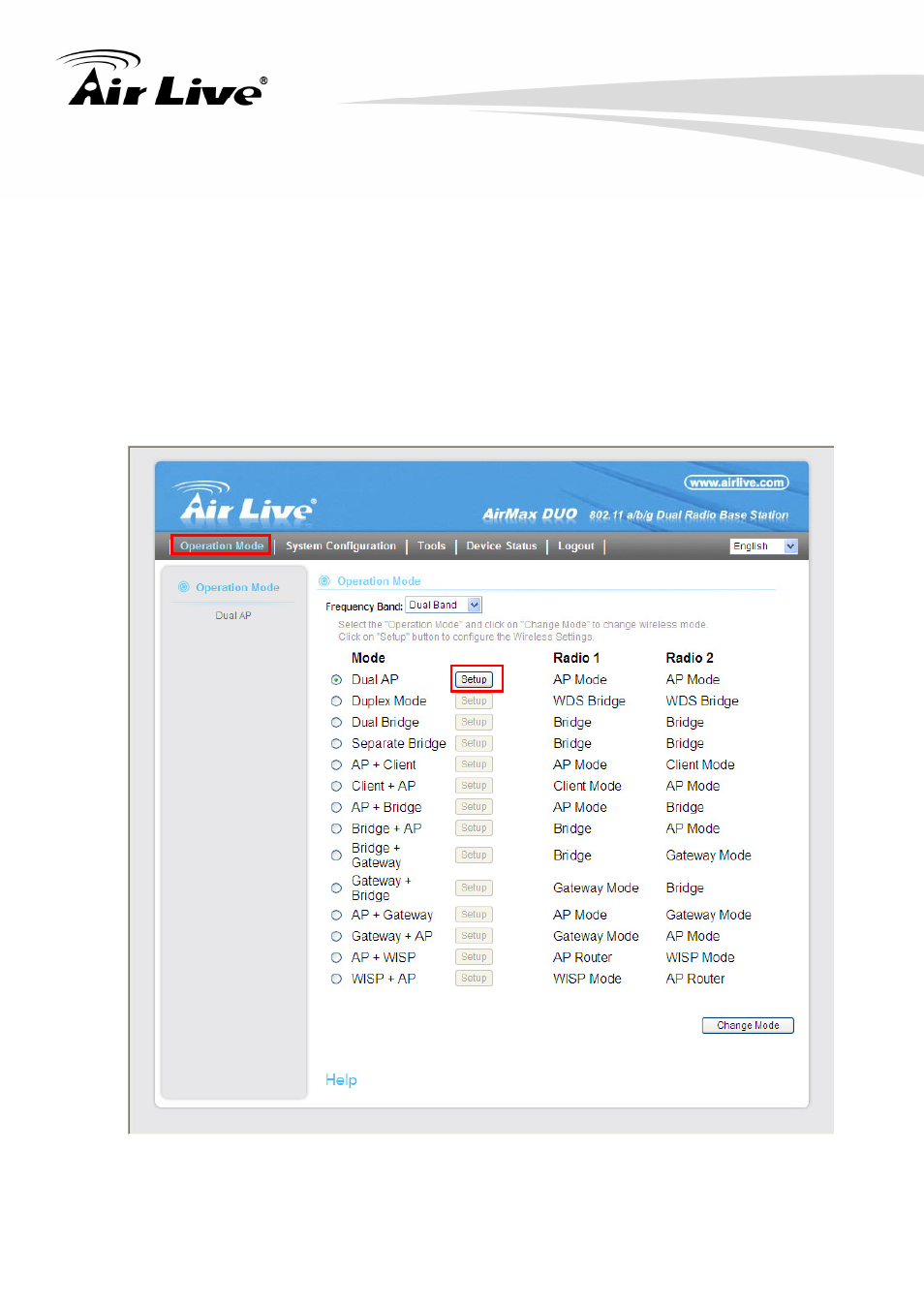Image resolution: width=924 pixels, height=1308 pixels.
Task: Open the Operation Mode menu tab
Action: [x=221, y=545]
